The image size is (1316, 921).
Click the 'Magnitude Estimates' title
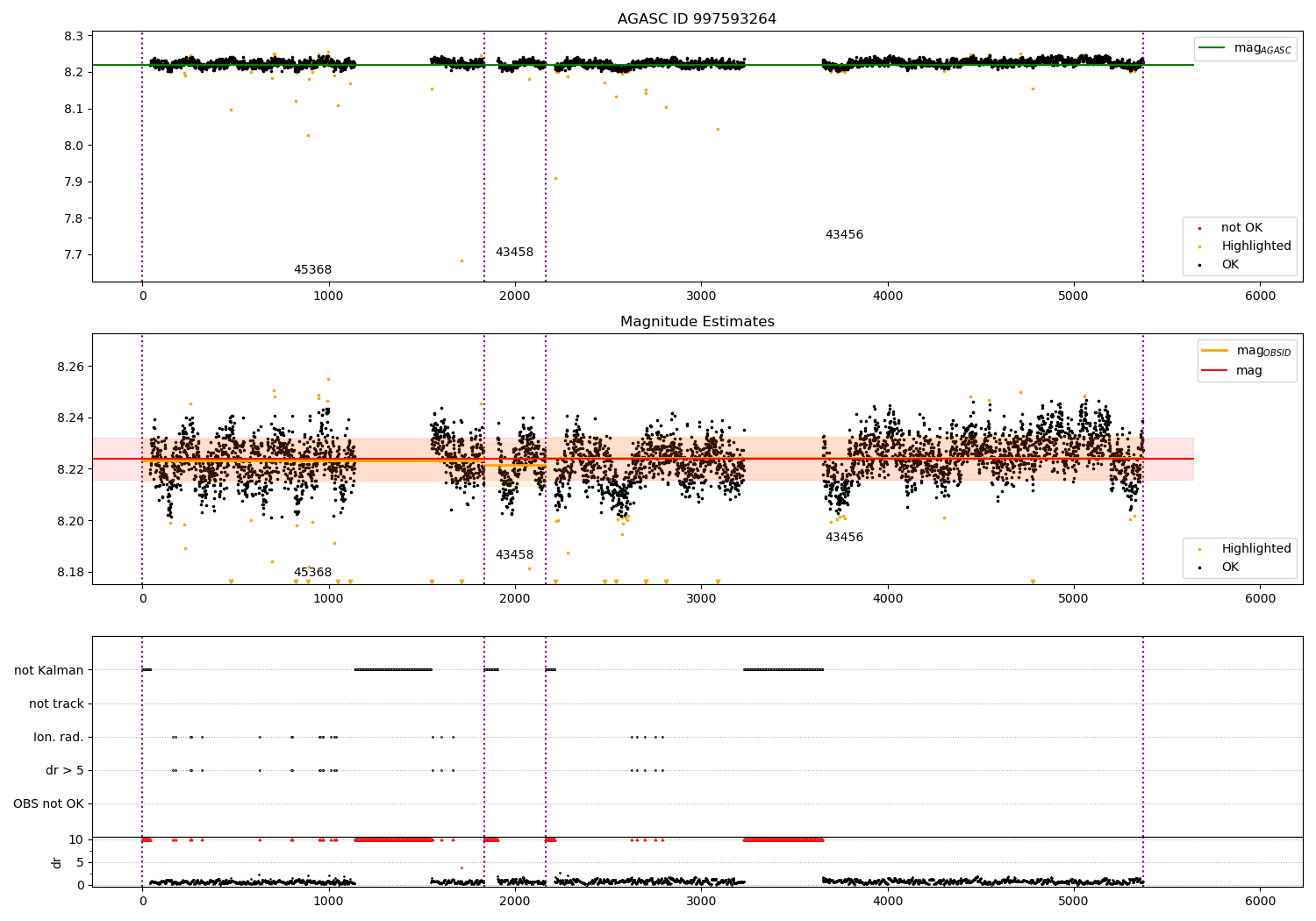coord(697,322)
